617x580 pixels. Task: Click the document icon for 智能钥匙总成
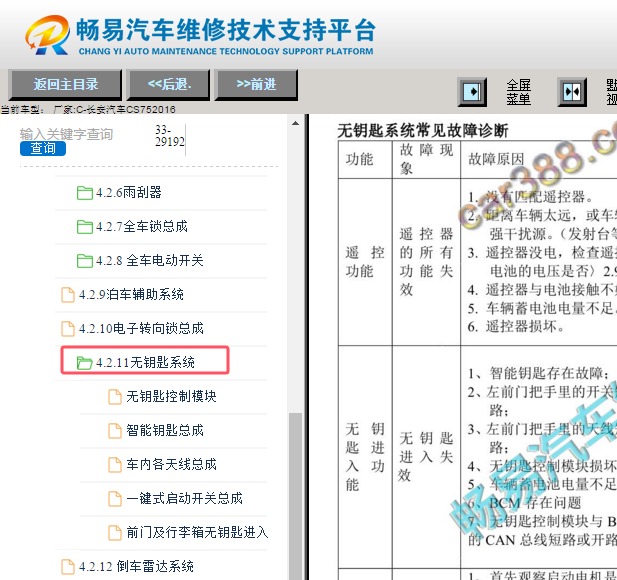point(115,430)
